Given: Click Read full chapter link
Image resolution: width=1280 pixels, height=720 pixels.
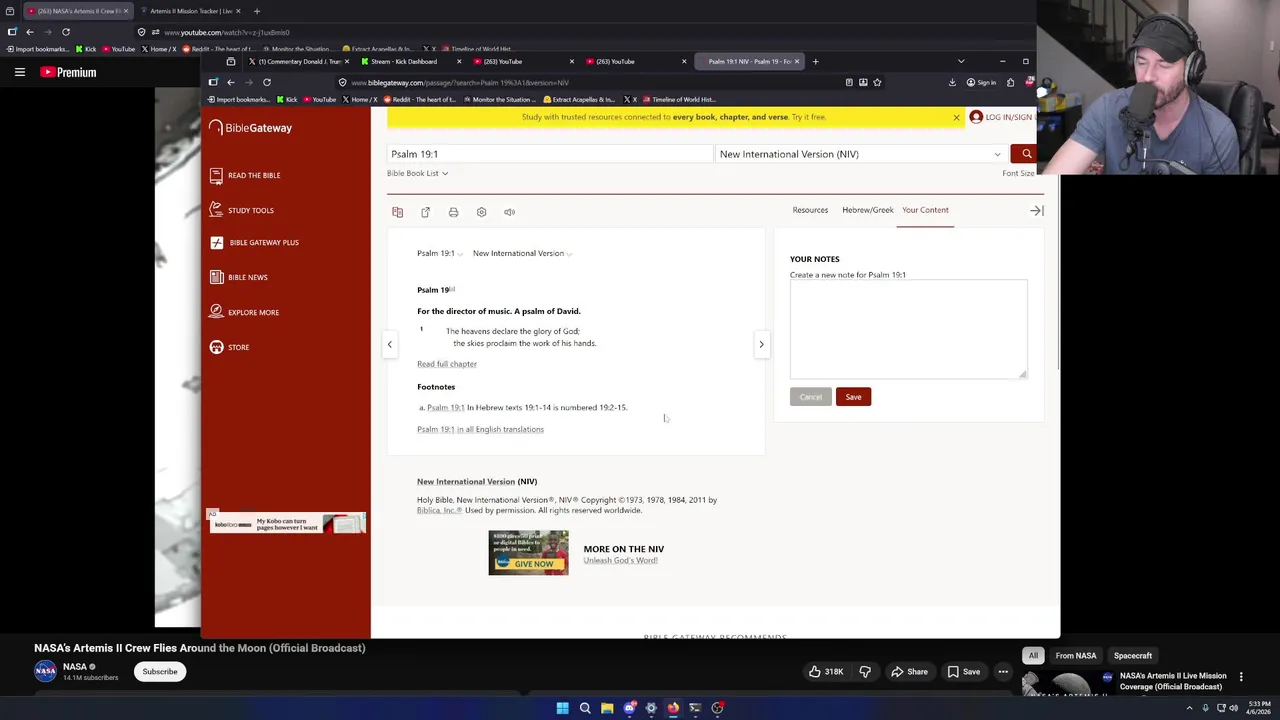Looking at the screenshot, I should (447, 364).
